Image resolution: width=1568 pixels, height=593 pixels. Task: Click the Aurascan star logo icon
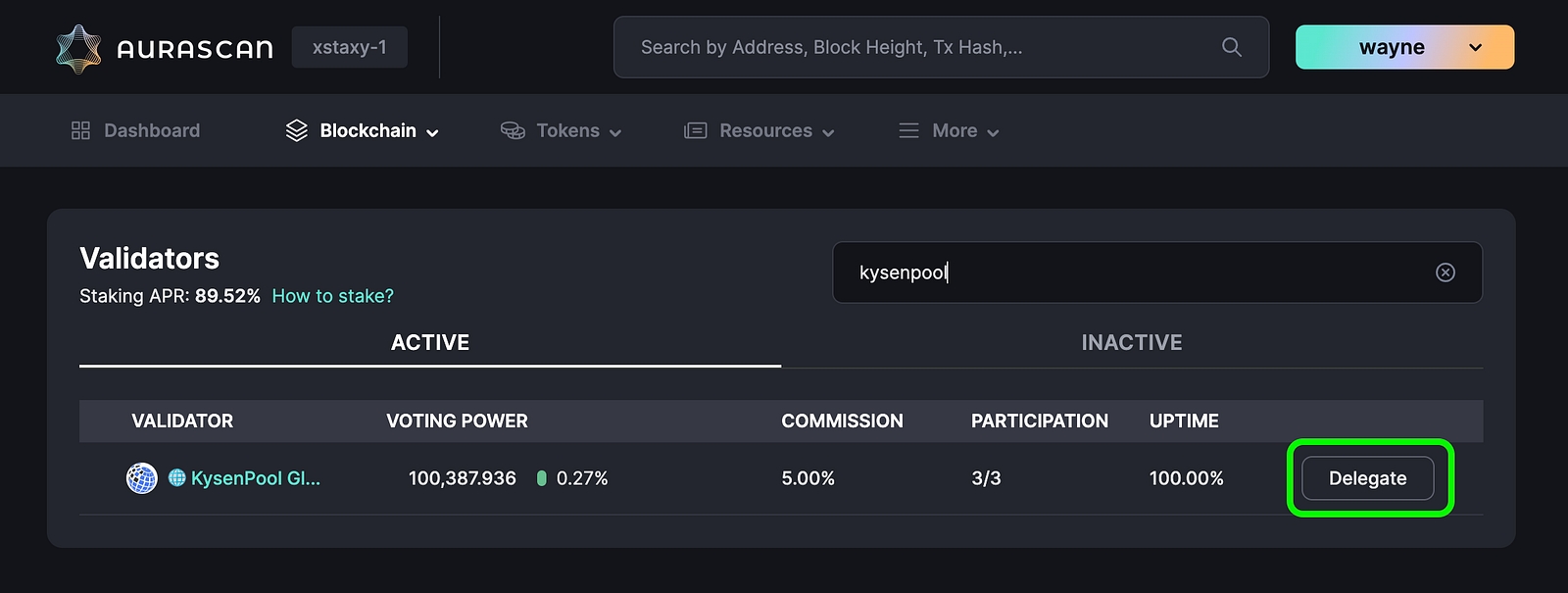pyautogui.click(x=78, y=48)
